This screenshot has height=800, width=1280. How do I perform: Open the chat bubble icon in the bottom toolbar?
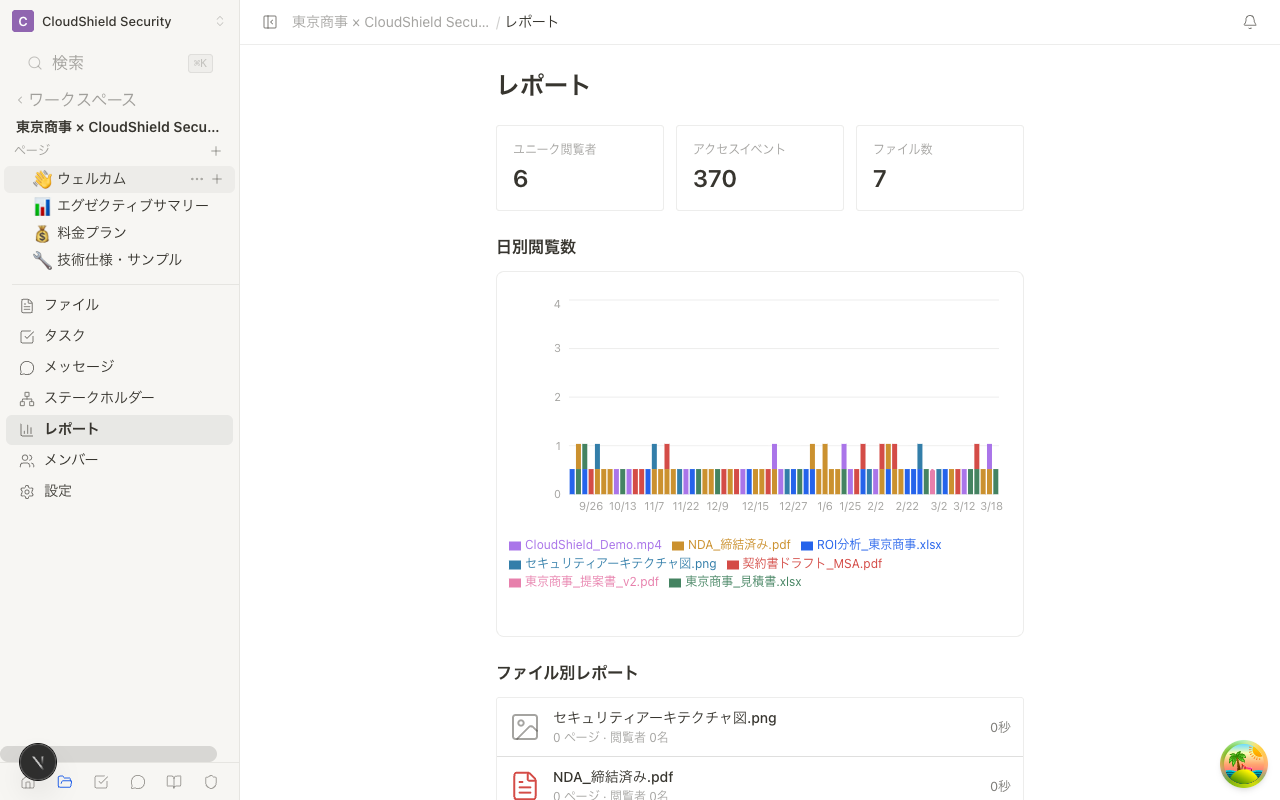[137, 782]
